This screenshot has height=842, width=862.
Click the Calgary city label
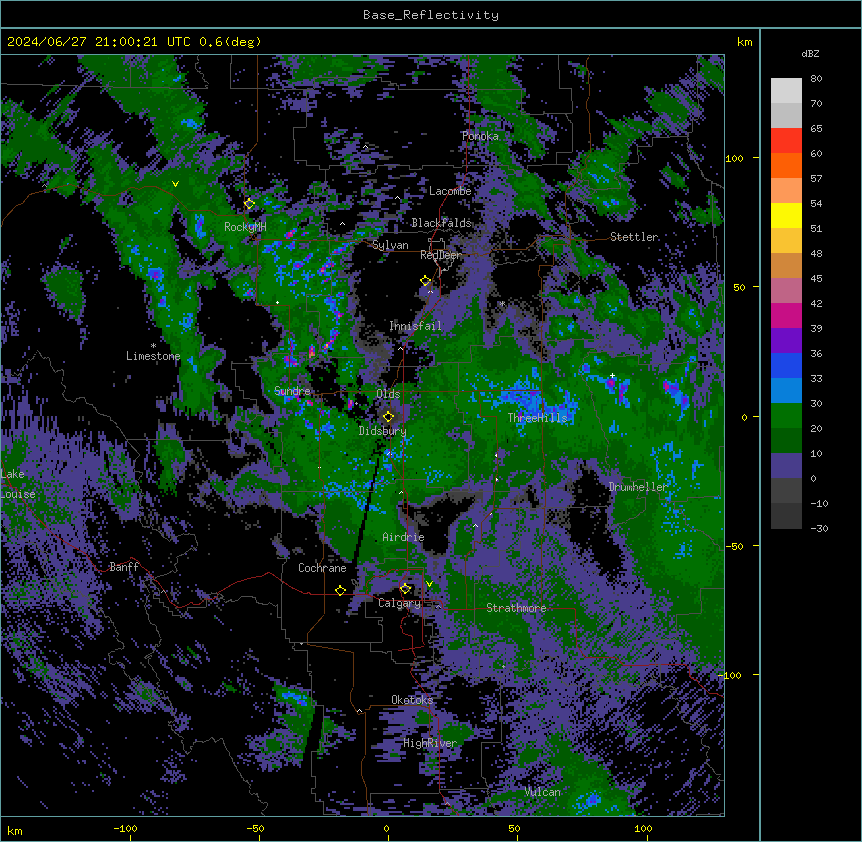[399, 603]
